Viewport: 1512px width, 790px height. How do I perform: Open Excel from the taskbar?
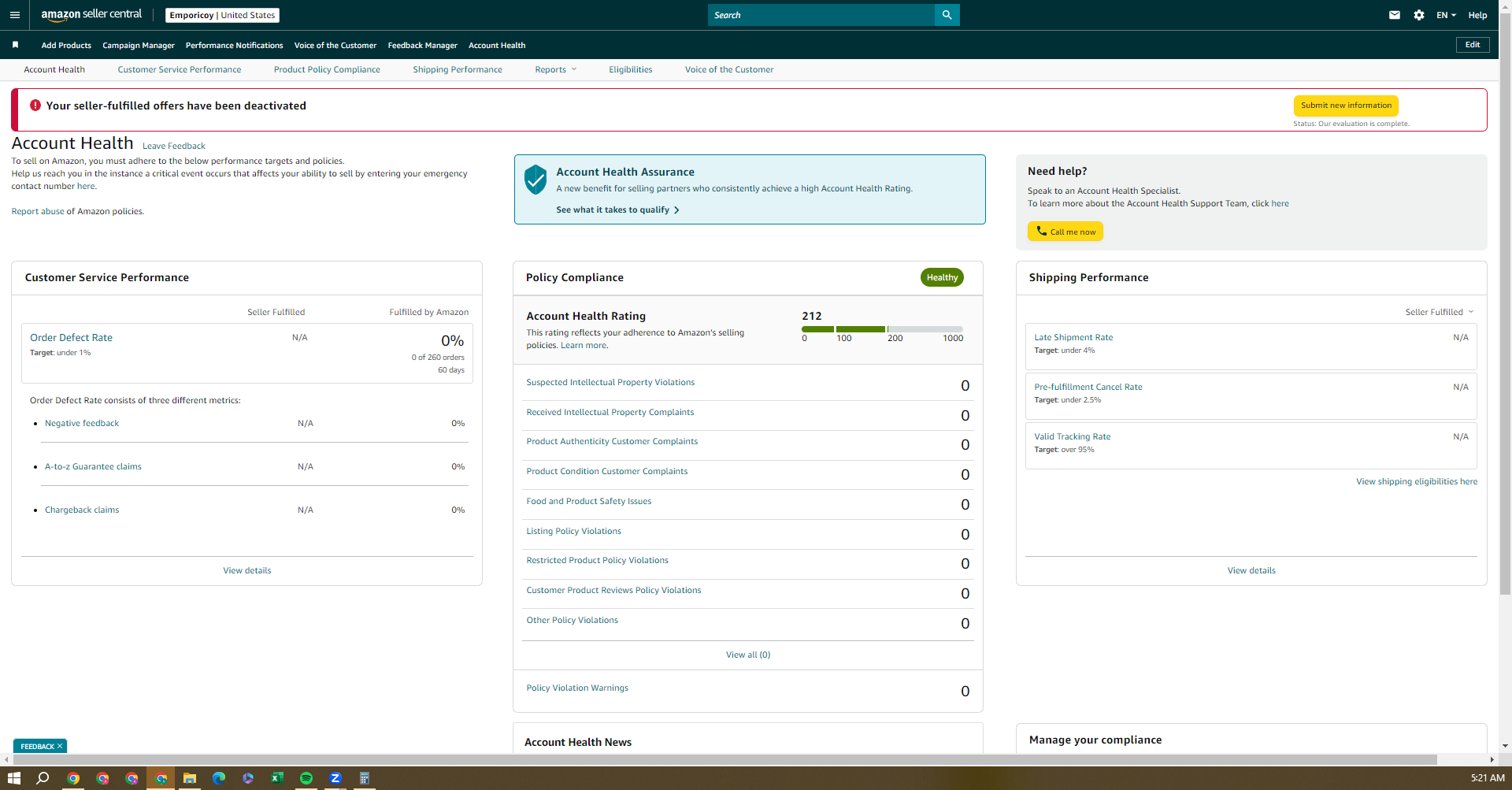click(x=277, y=778)
